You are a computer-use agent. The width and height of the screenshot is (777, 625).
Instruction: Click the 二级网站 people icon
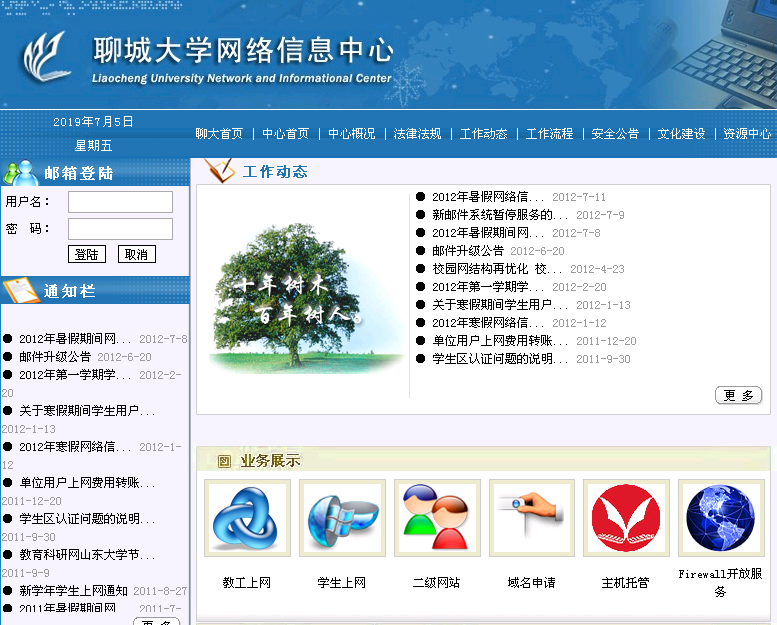click(x=436, y=518)
